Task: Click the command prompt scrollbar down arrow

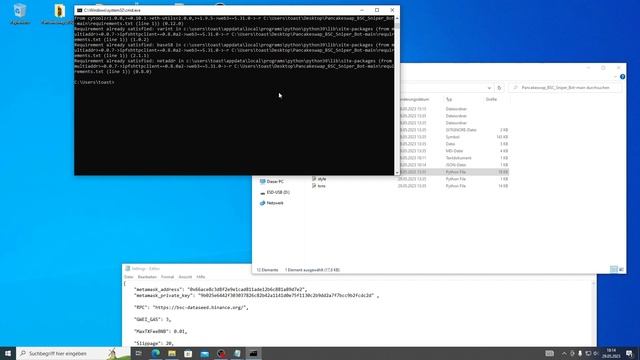Action: tap(397, 173)
